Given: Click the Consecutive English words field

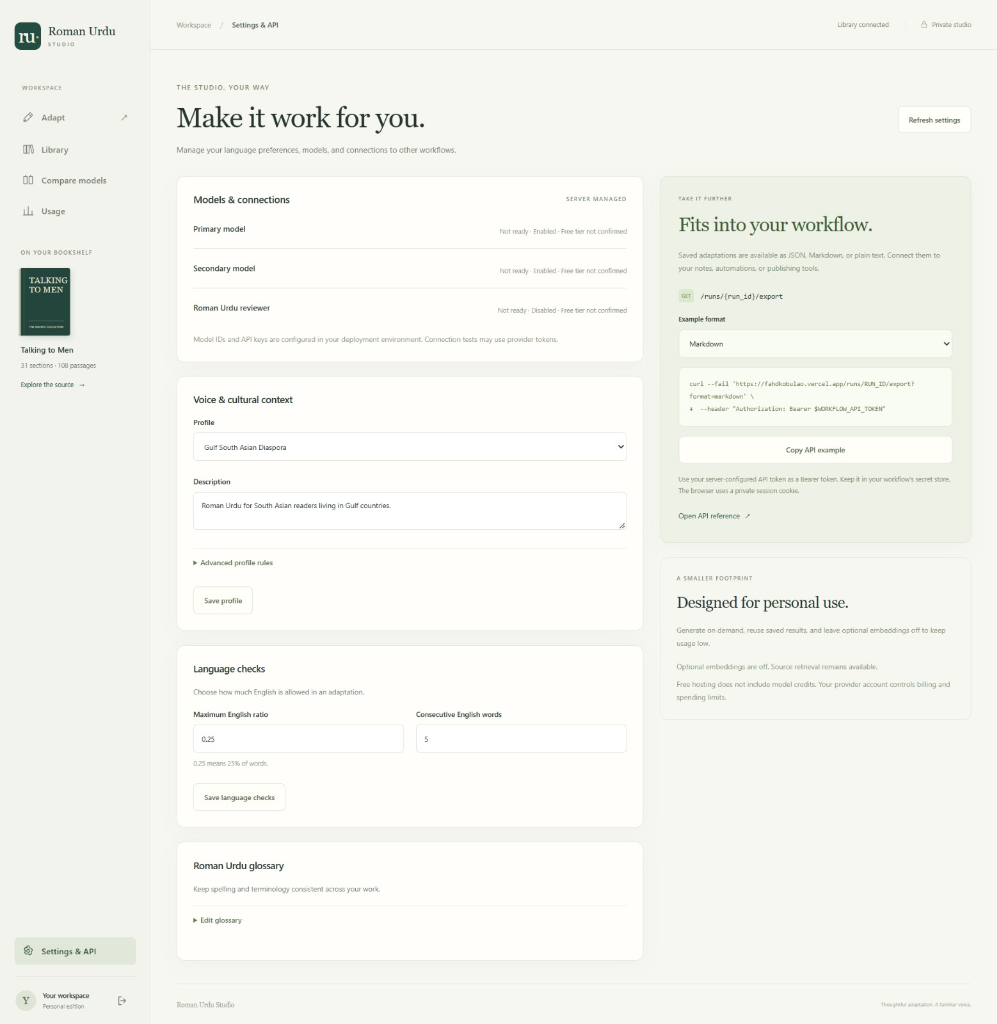Looking at the screenshot, I should point(521,739).
